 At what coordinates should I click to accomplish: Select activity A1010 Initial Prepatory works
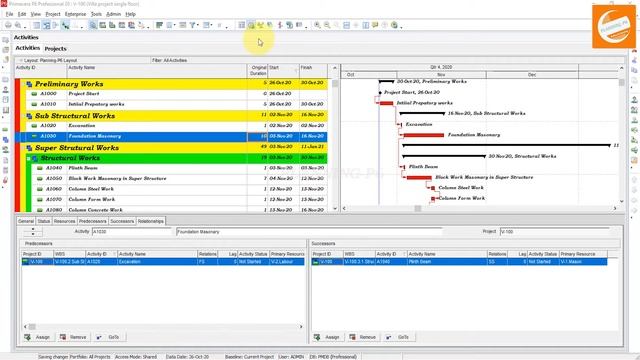click(177, 104)
